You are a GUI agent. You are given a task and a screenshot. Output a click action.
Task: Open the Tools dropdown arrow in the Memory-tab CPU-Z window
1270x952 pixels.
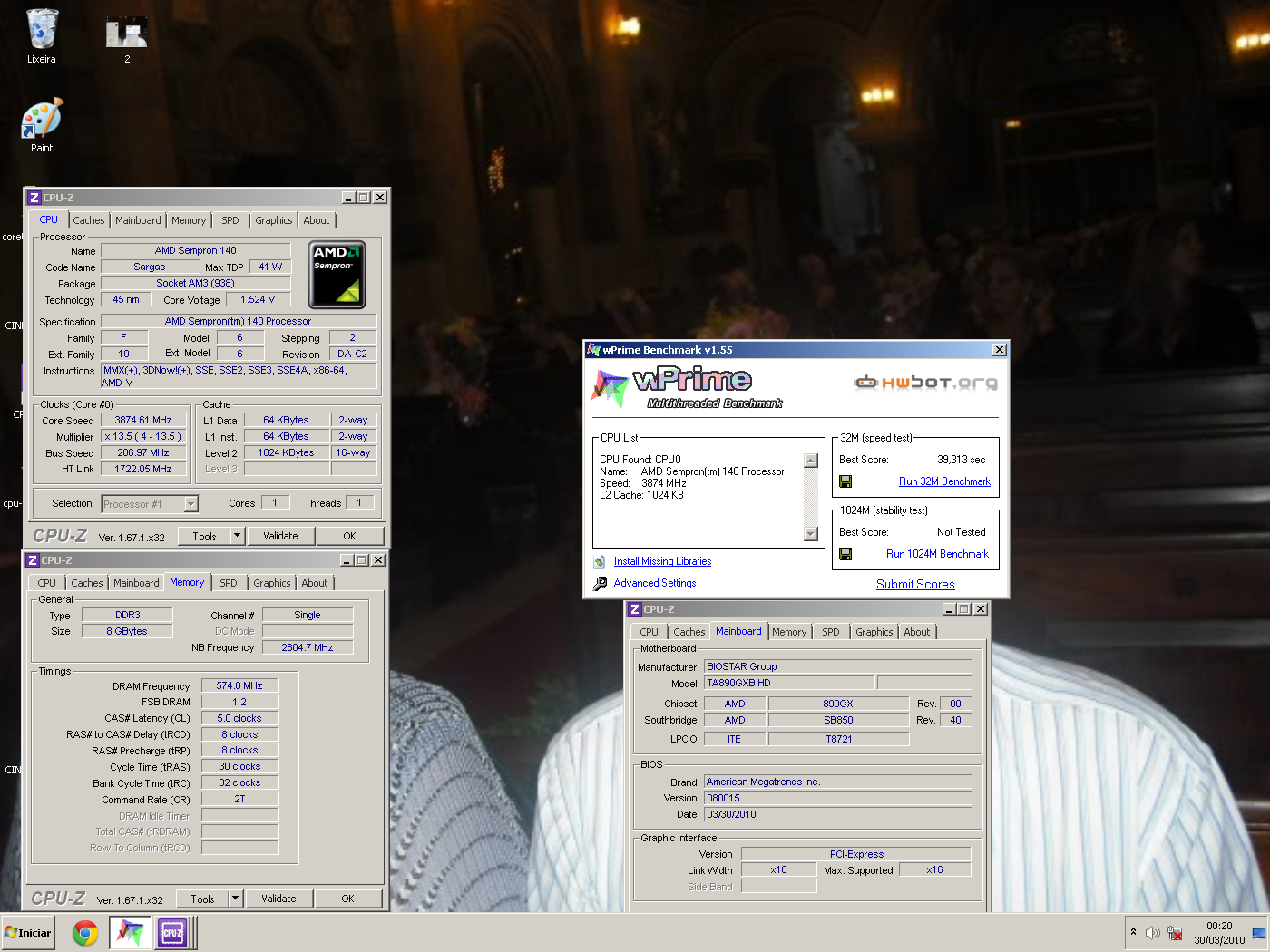tap(235, 899)
